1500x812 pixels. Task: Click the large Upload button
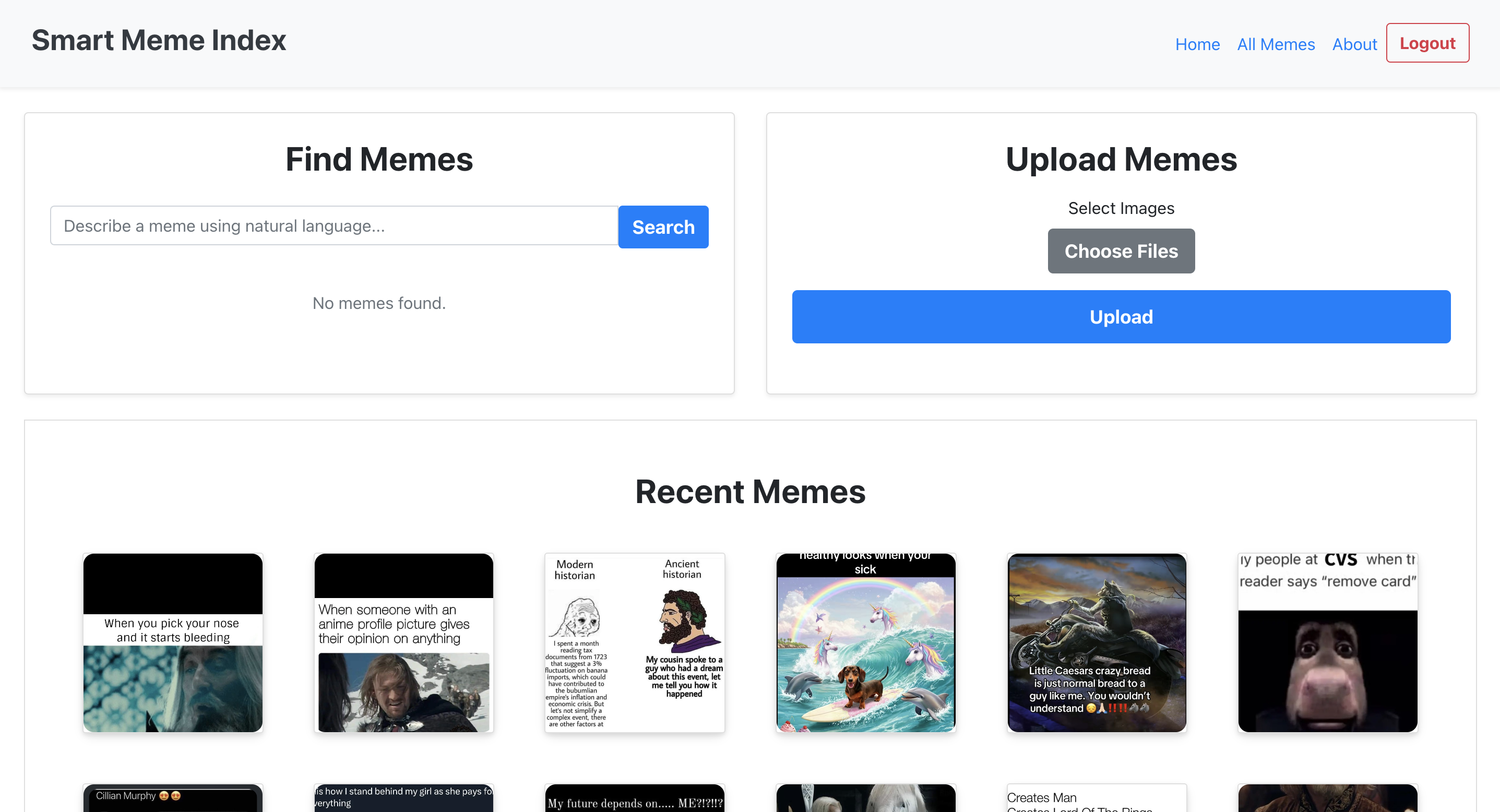coord(1121,317)
